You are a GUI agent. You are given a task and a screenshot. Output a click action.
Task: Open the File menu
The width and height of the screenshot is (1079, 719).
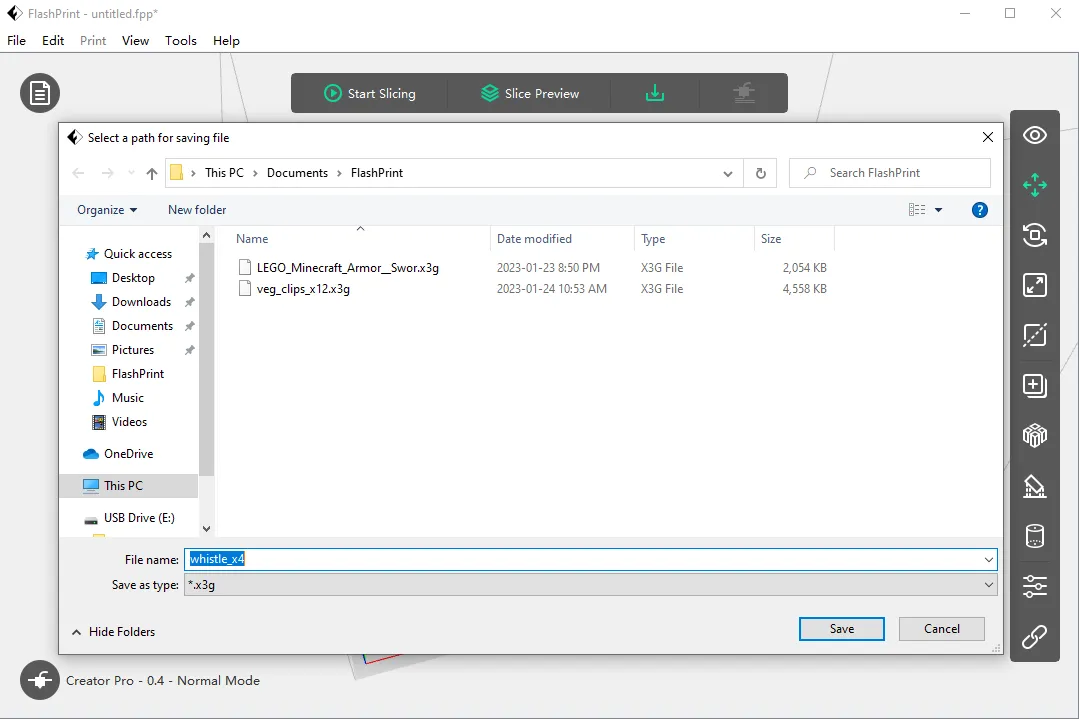click(17, 41)
